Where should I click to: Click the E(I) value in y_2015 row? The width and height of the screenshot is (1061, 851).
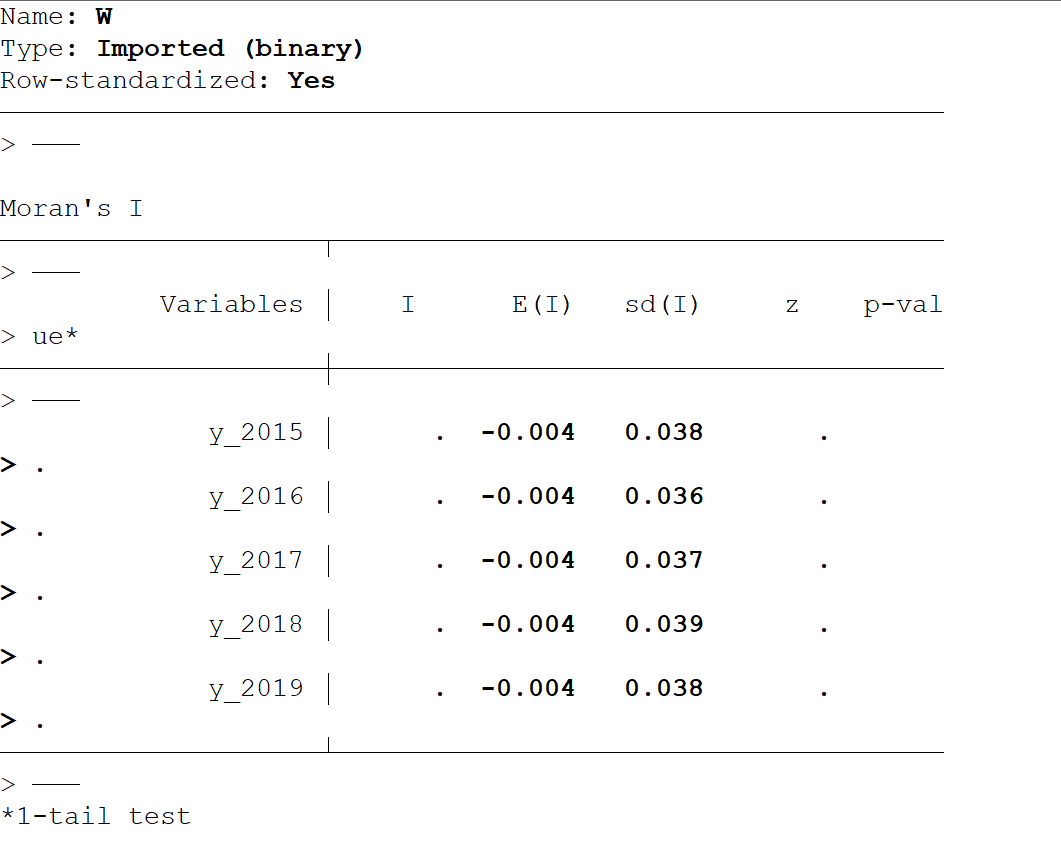pos(528,433)
